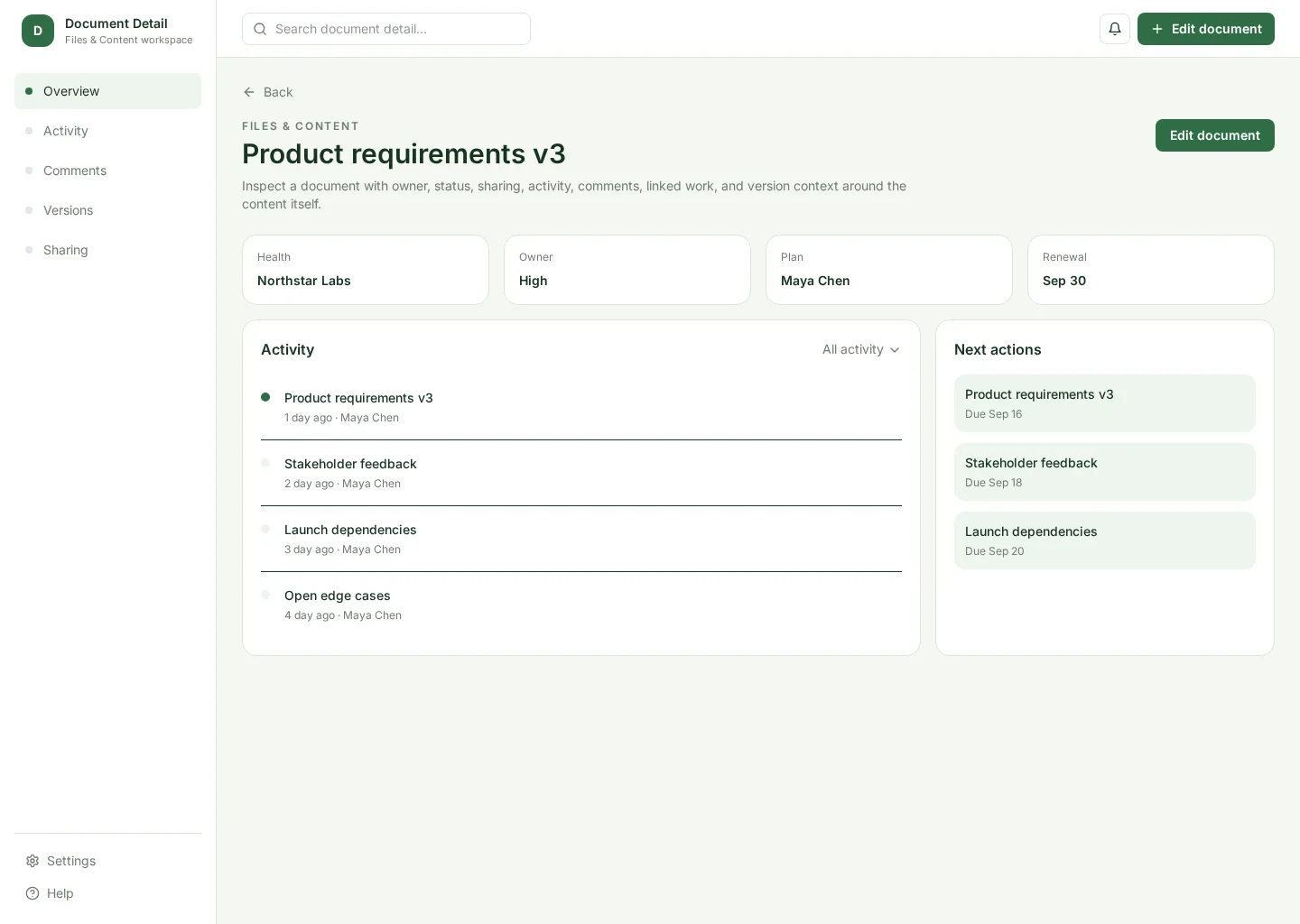Open Product requirements v3 activity entry

pos(581,407)
